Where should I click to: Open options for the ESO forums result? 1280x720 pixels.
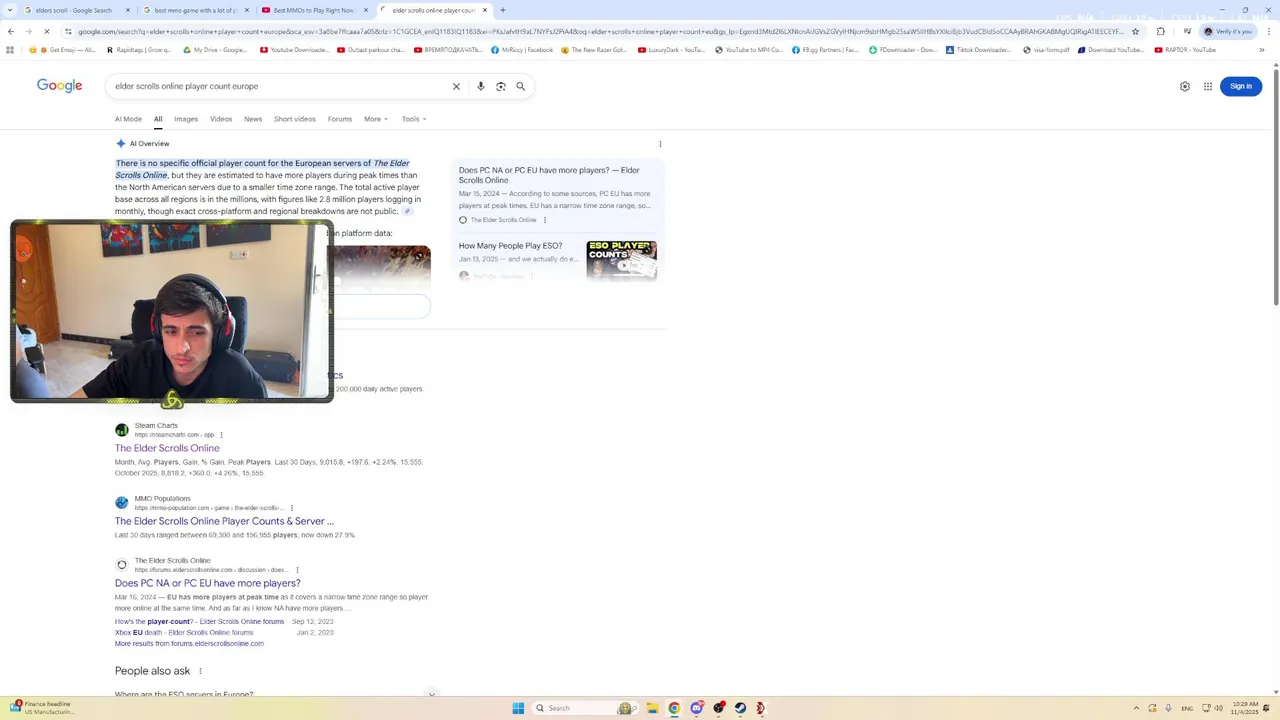coord(297,570)
